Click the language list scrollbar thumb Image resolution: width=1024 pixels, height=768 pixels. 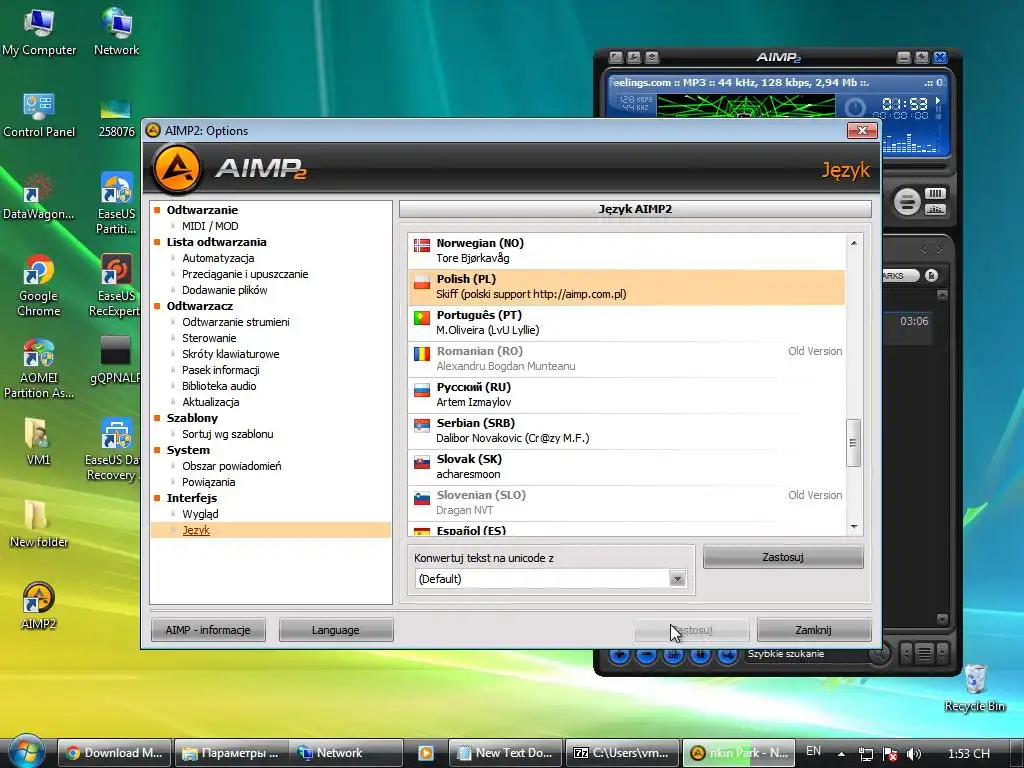click(854, 443)
